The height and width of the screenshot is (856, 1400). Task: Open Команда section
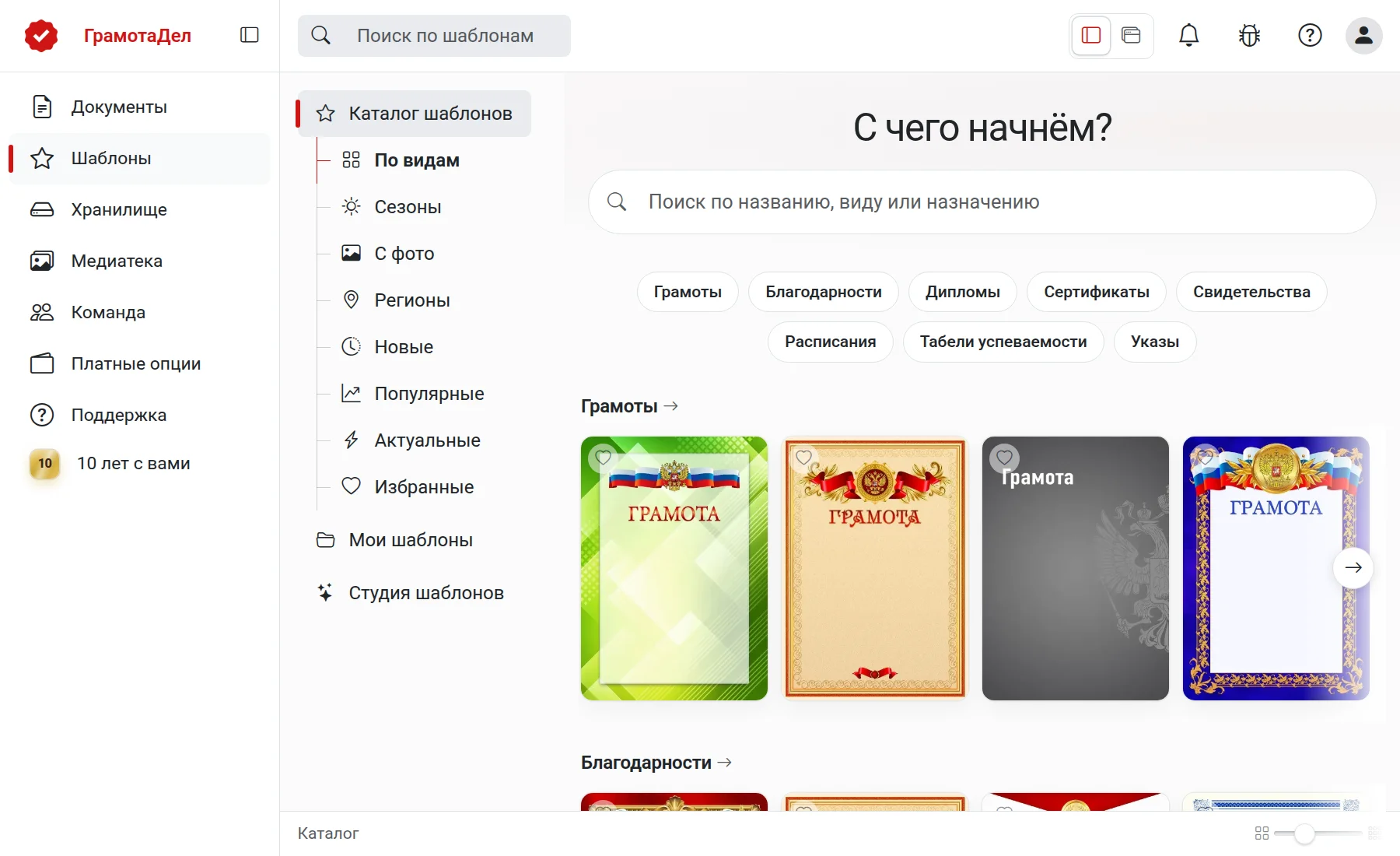click(139, 312)
